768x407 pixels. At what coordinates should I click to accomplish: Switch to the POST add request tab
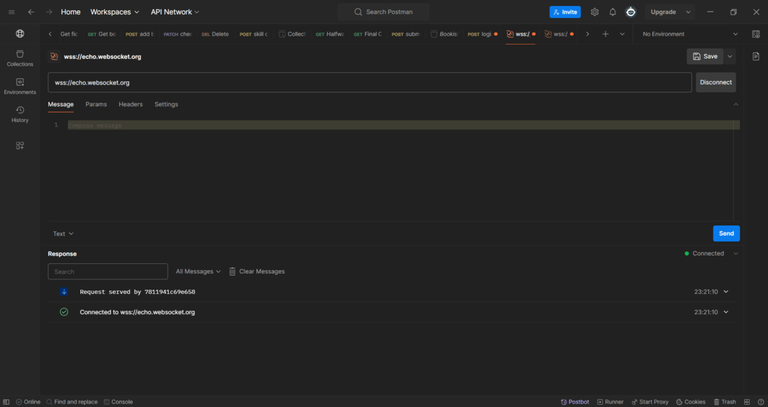[x=139, y=34]
